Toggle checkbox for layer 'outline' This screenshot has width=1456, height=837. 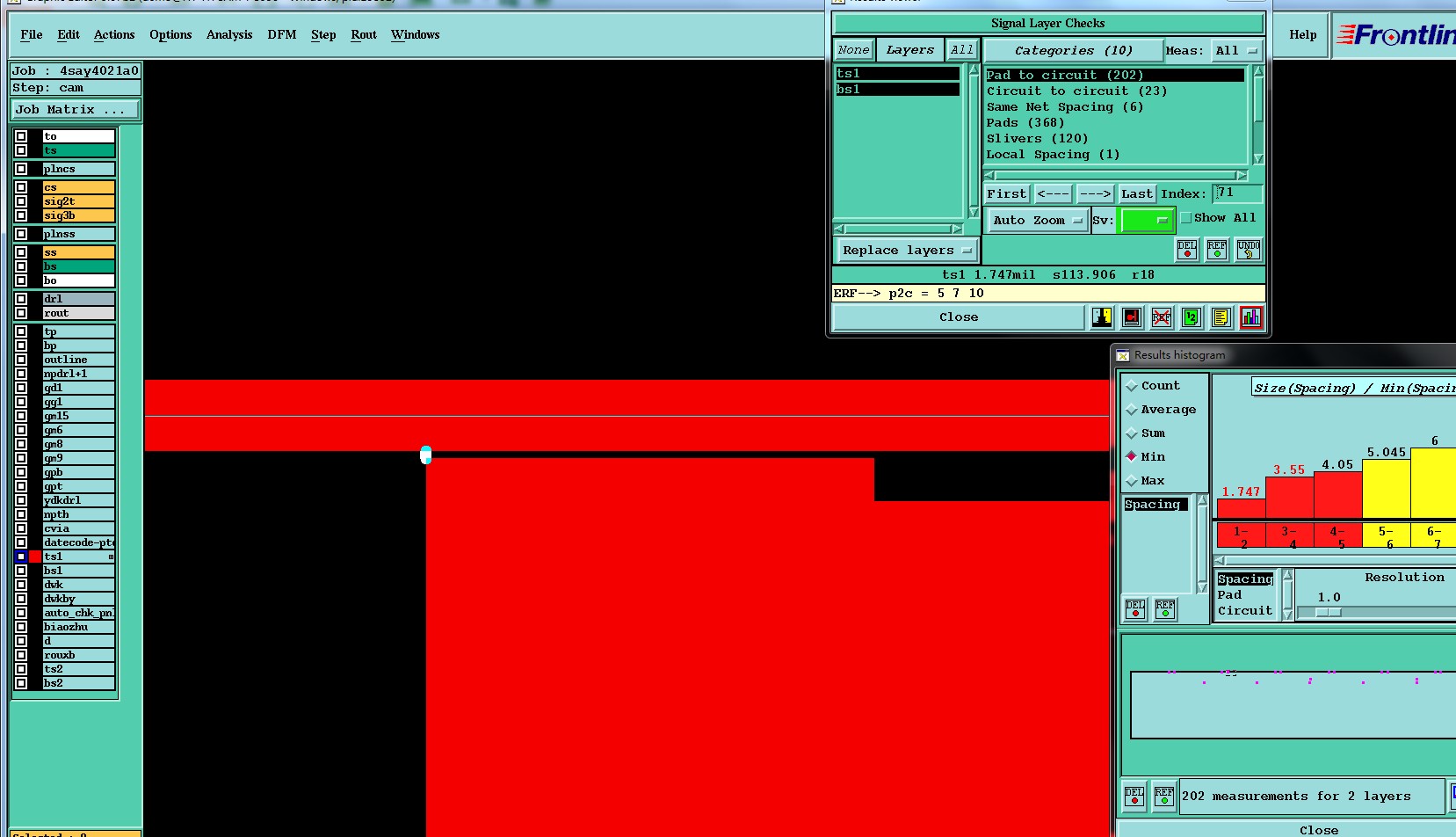coord(21,360)
